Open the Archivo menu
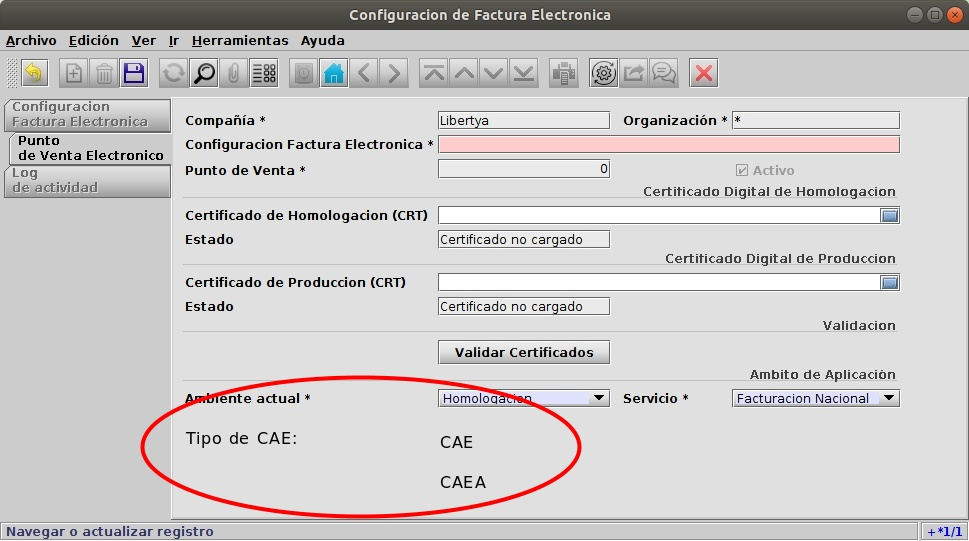This screenshot has height=541, width=969. tap(31, 41)
